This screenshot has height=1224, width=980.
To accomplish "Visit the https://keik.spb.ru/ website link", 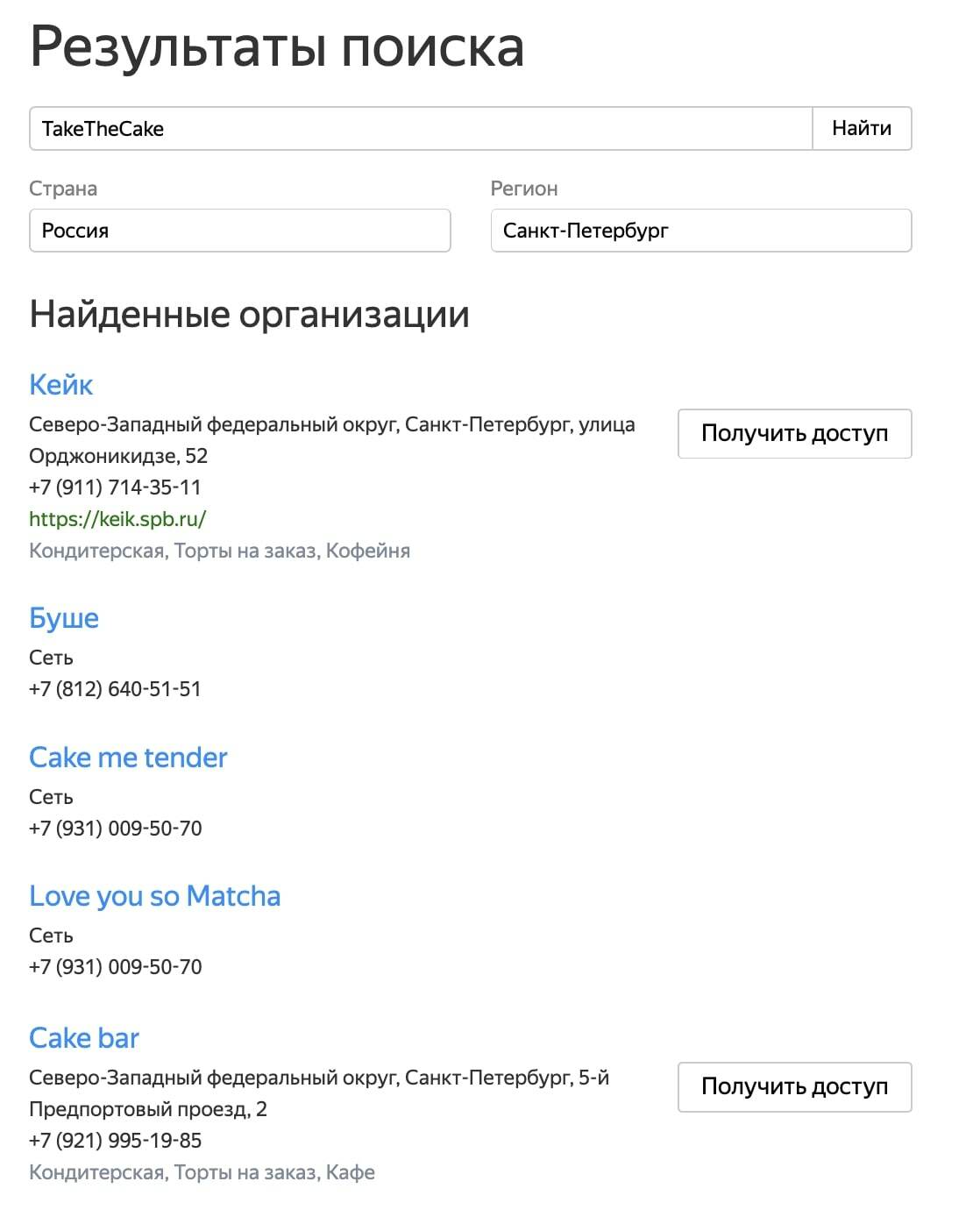I will [x=117, y=519].
